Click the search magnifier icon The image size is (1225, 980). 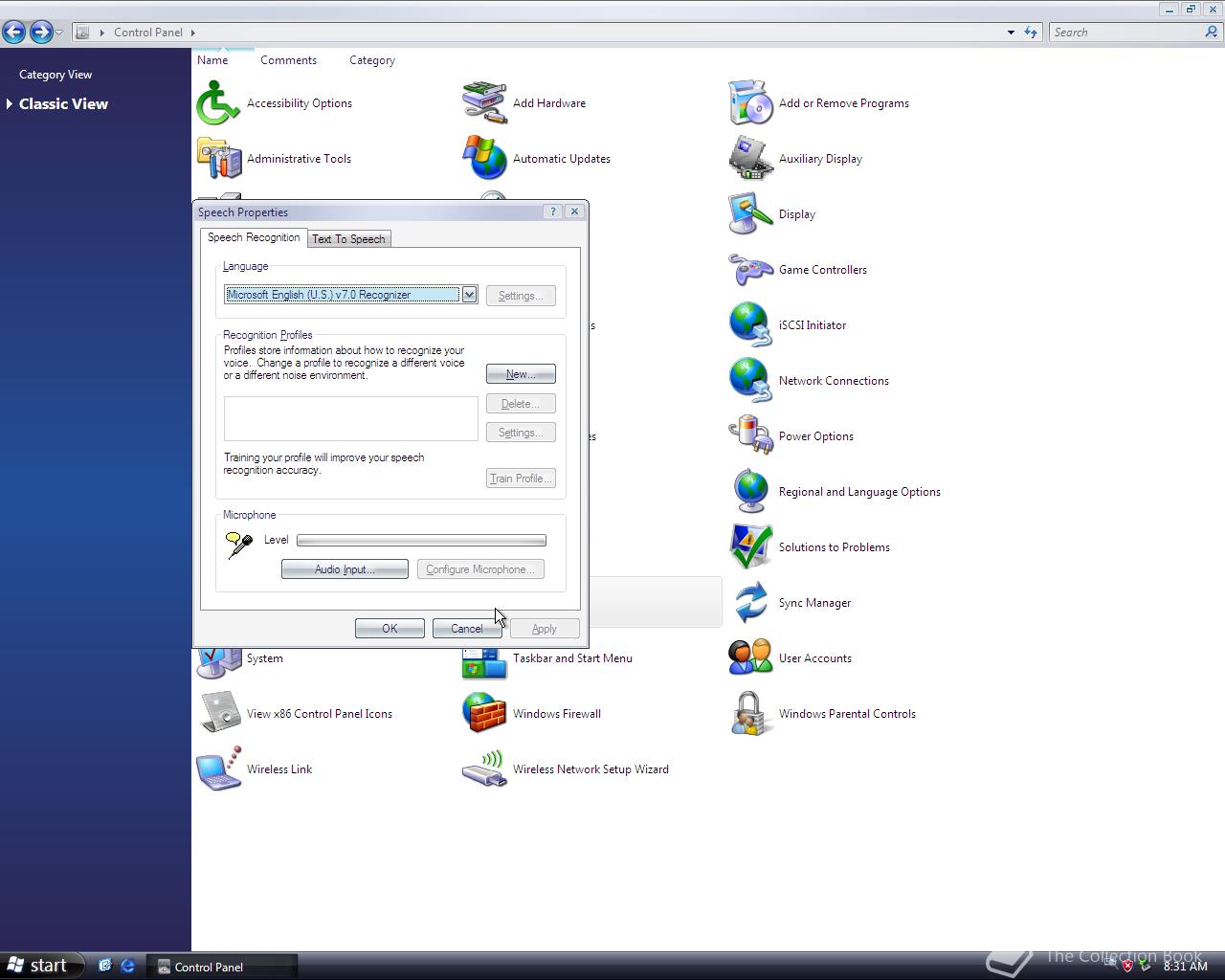pyautogui.click(x=1212, y=32)
